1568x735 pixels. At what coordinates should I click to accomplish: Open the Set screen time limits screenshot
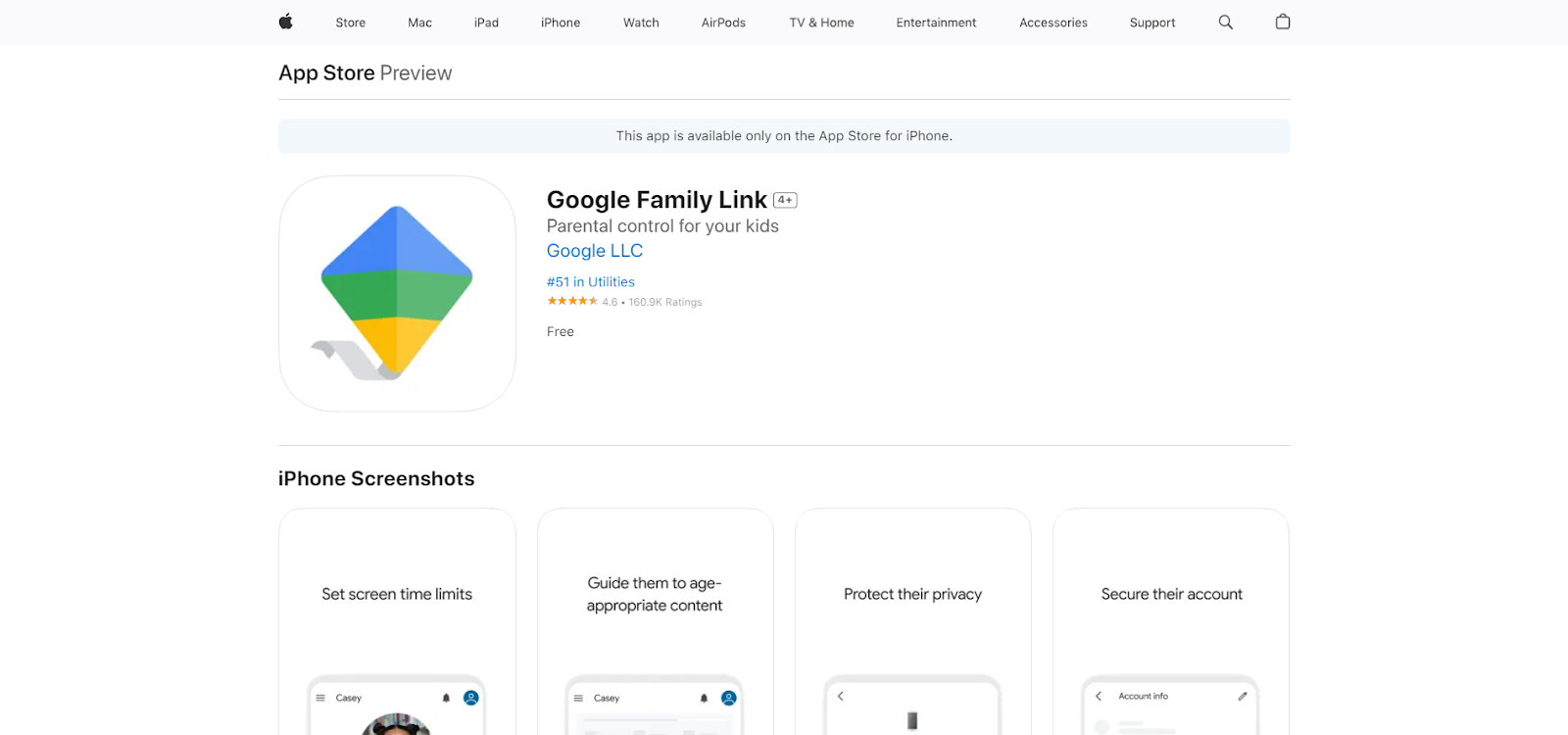(397, 621)
